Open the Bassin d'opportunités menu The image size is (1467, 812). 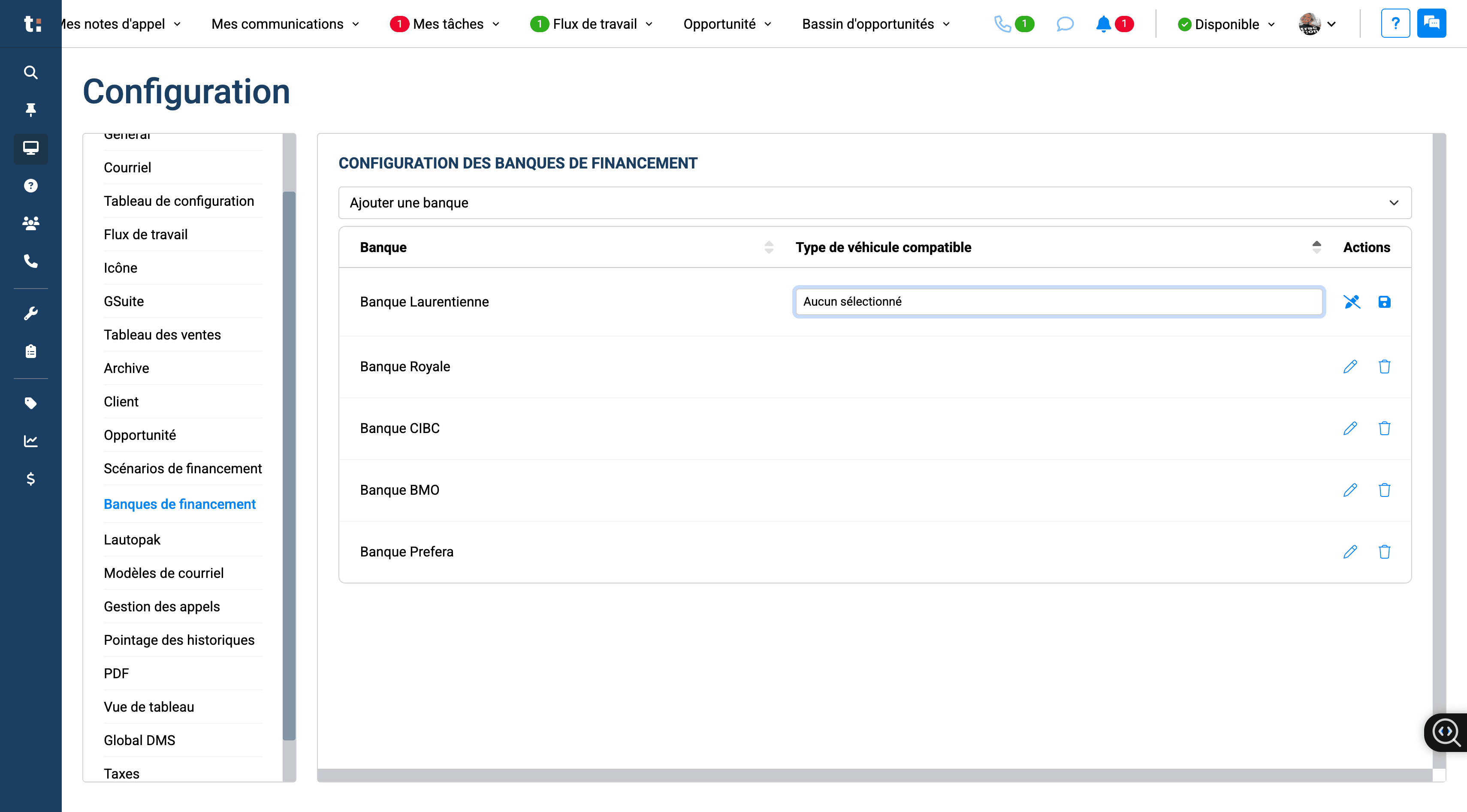point(876,24)
